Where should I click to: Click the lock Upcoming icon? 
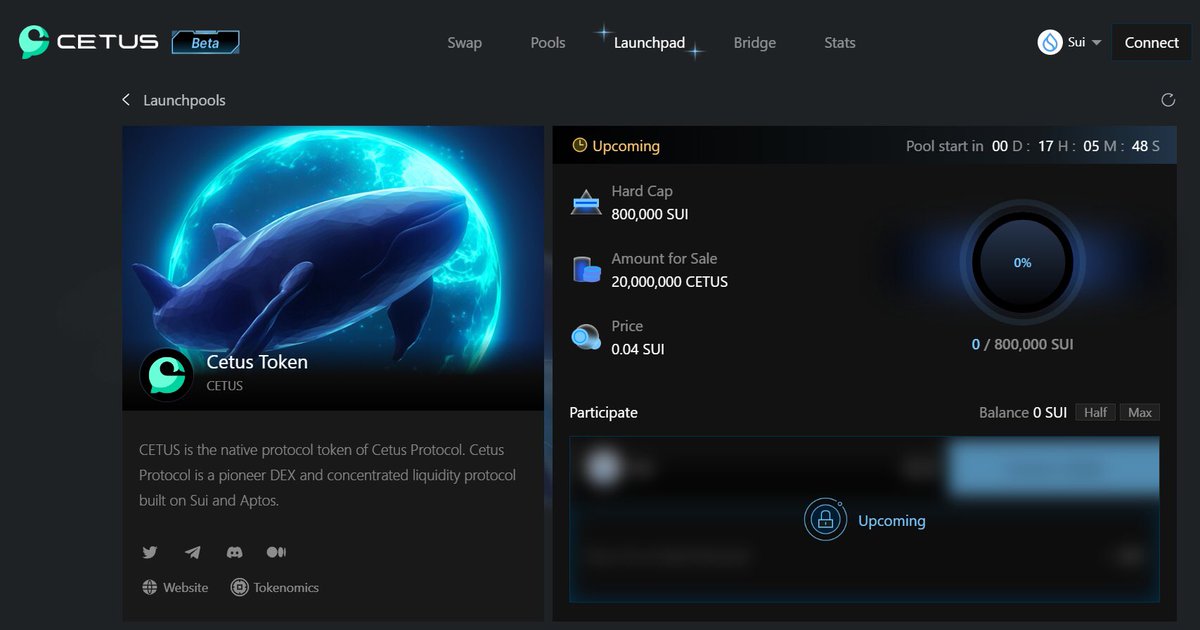825,520
